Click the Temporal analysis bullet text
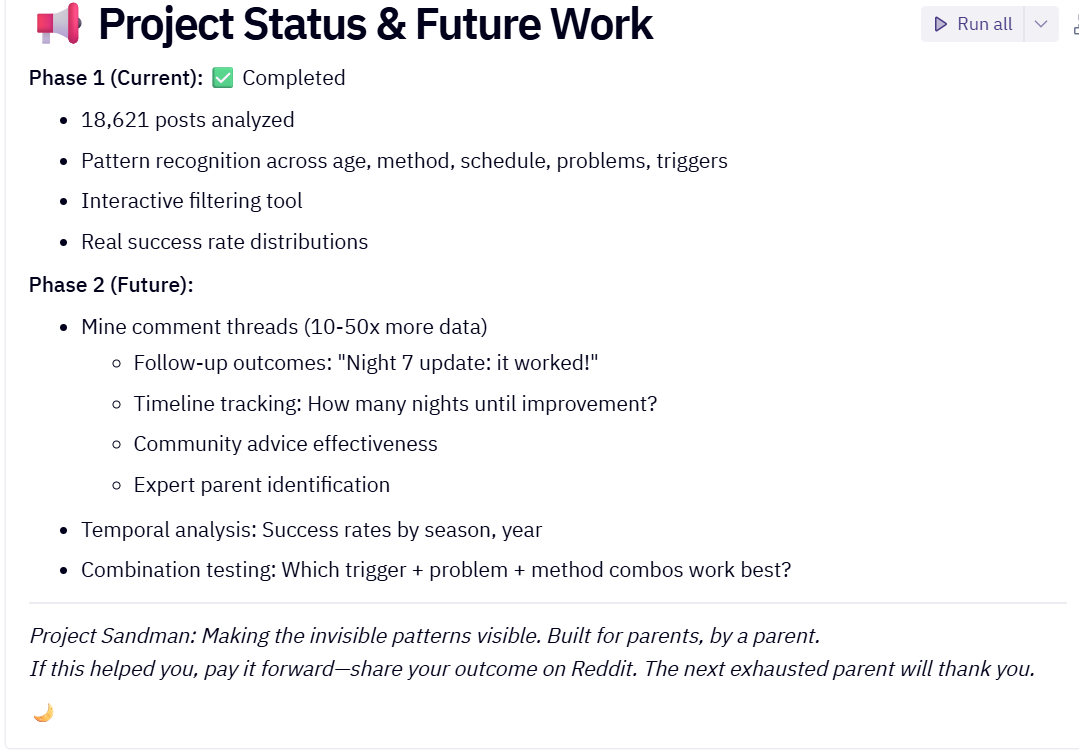Screen dimensions: 1079x750 (x=311, y=530)
